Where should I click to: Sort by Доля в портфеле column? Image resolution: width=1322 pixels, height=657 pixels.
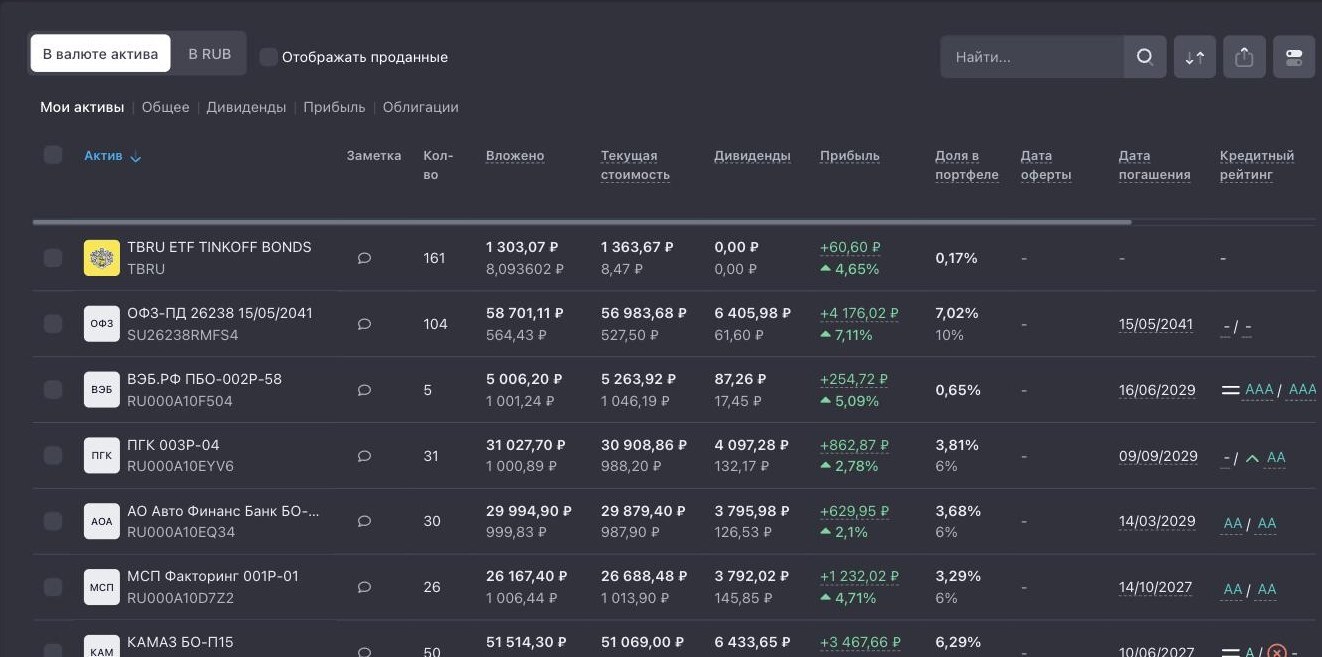click(x=967, y=165)
